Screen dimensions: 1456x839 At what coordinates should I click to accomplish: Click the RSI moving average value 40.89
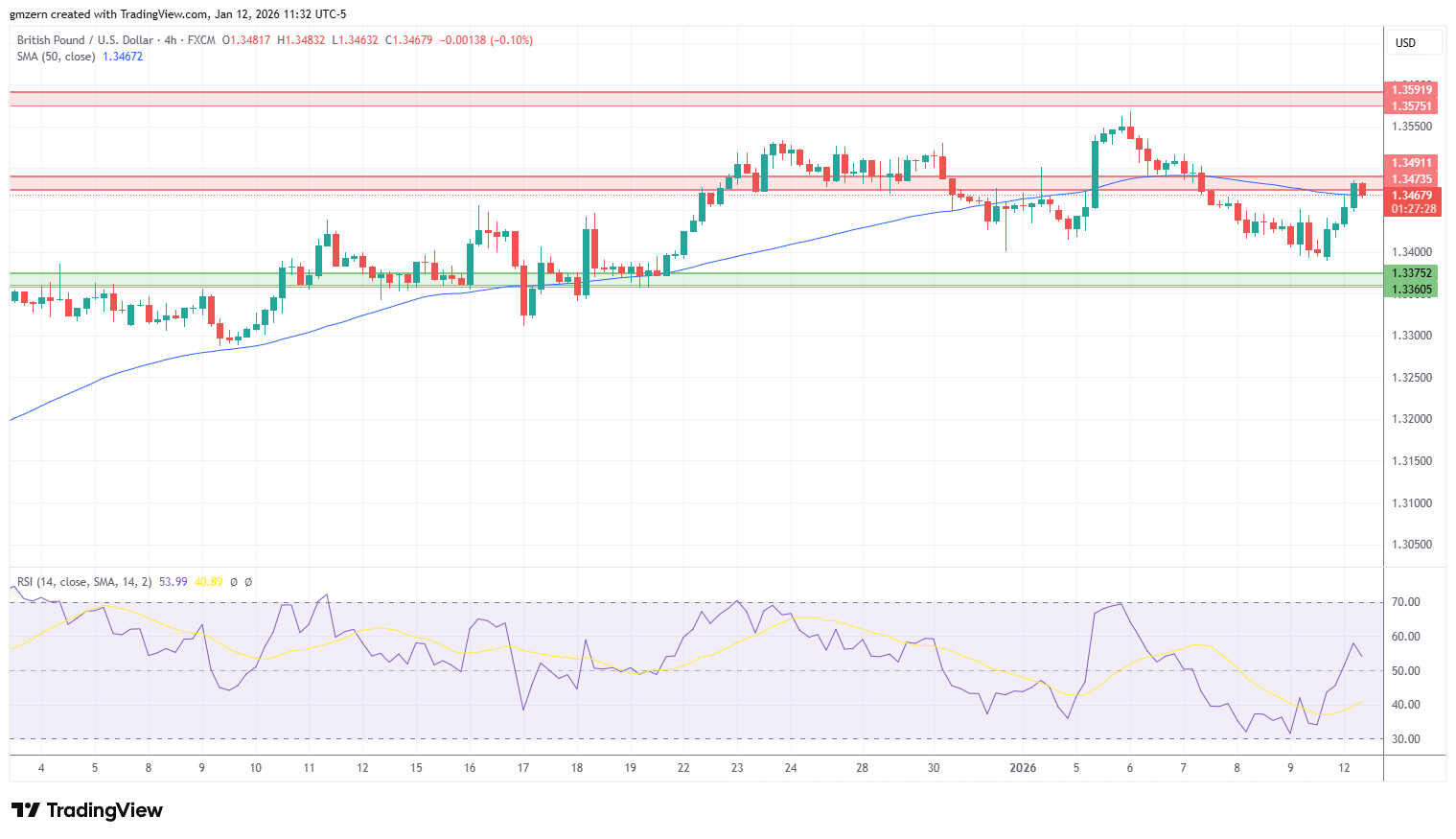[x=209, y=582]
